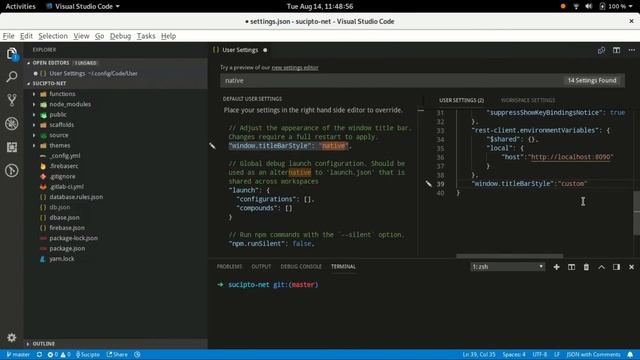Click the vertical scrollbar of user settings editor
This screenshot has height=360, width=640.
(x=636, y=212)
